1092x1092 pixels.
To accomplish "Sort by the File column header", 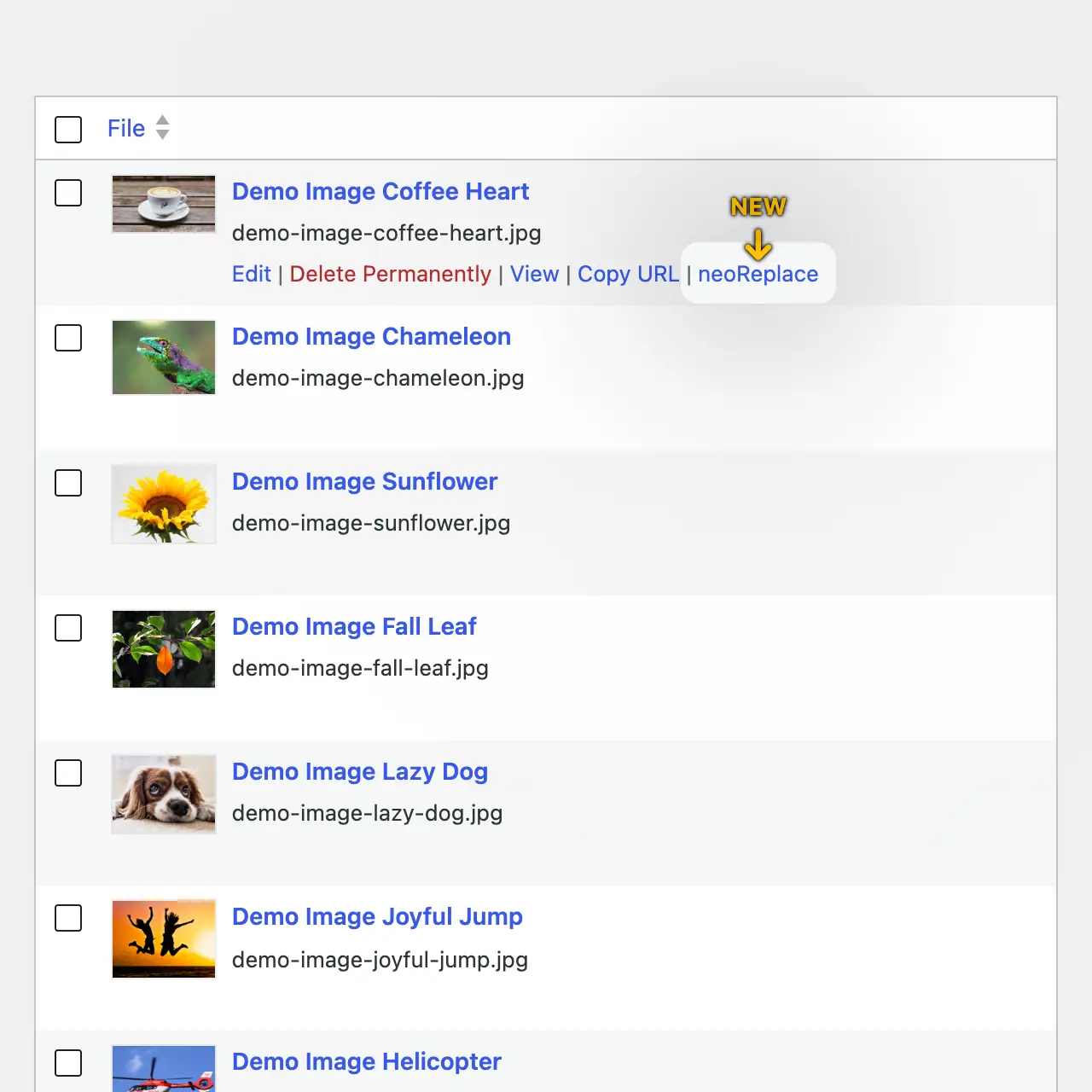I will point(126,128).
